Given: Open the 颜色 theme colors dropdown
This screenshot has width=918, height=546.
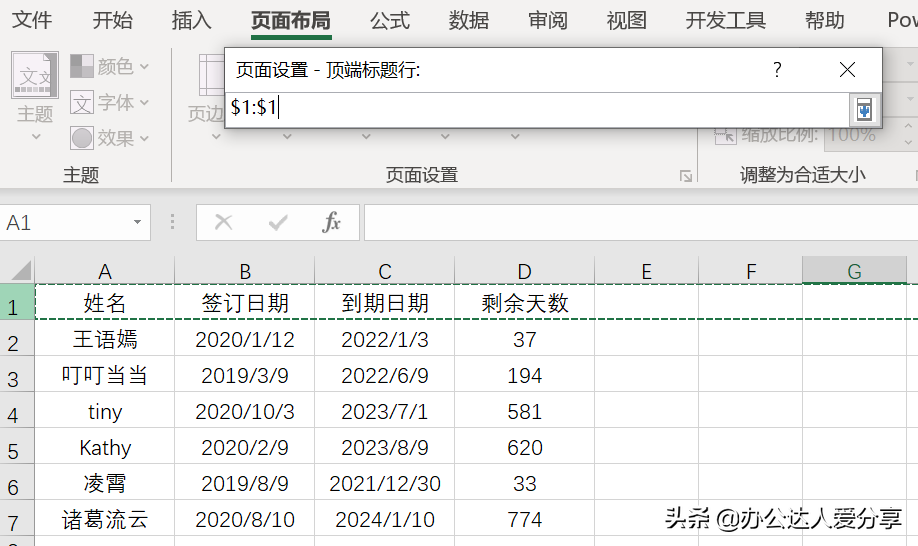Looking at the screenshot, I should click(109, 66).
